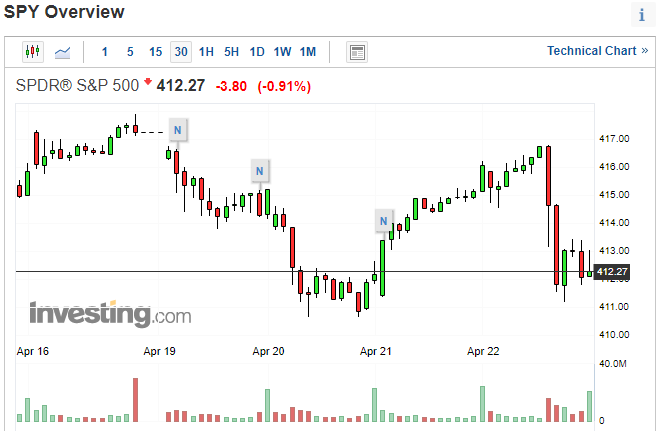Click the -3.80 price change value

pos(231,86)
